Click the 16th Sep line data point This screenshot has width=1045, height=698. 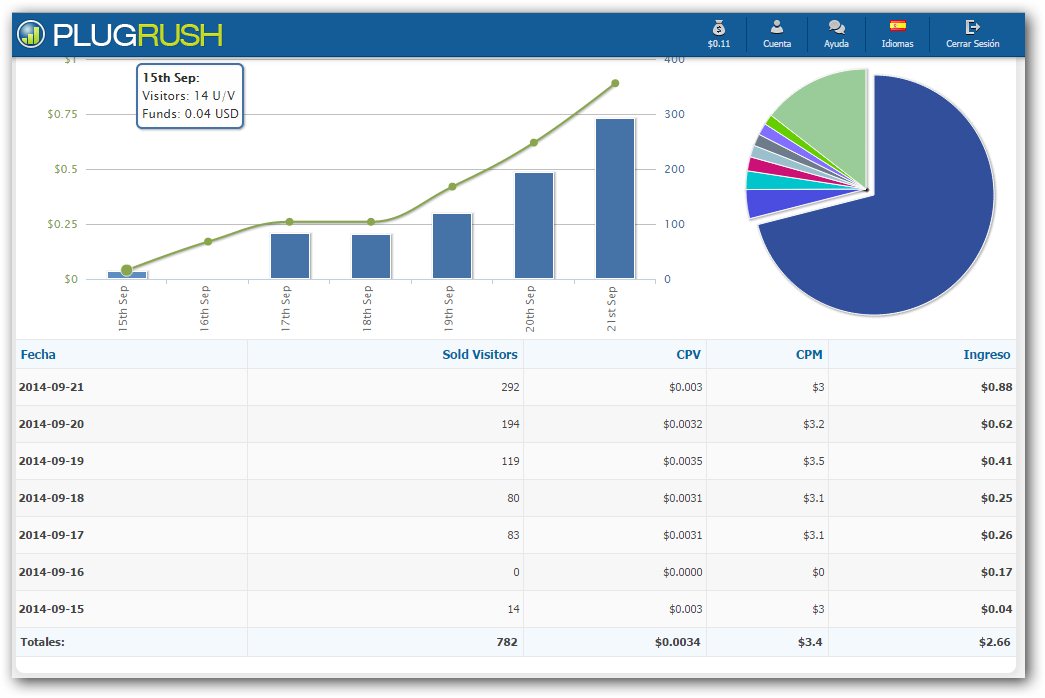tap(208, 242)
